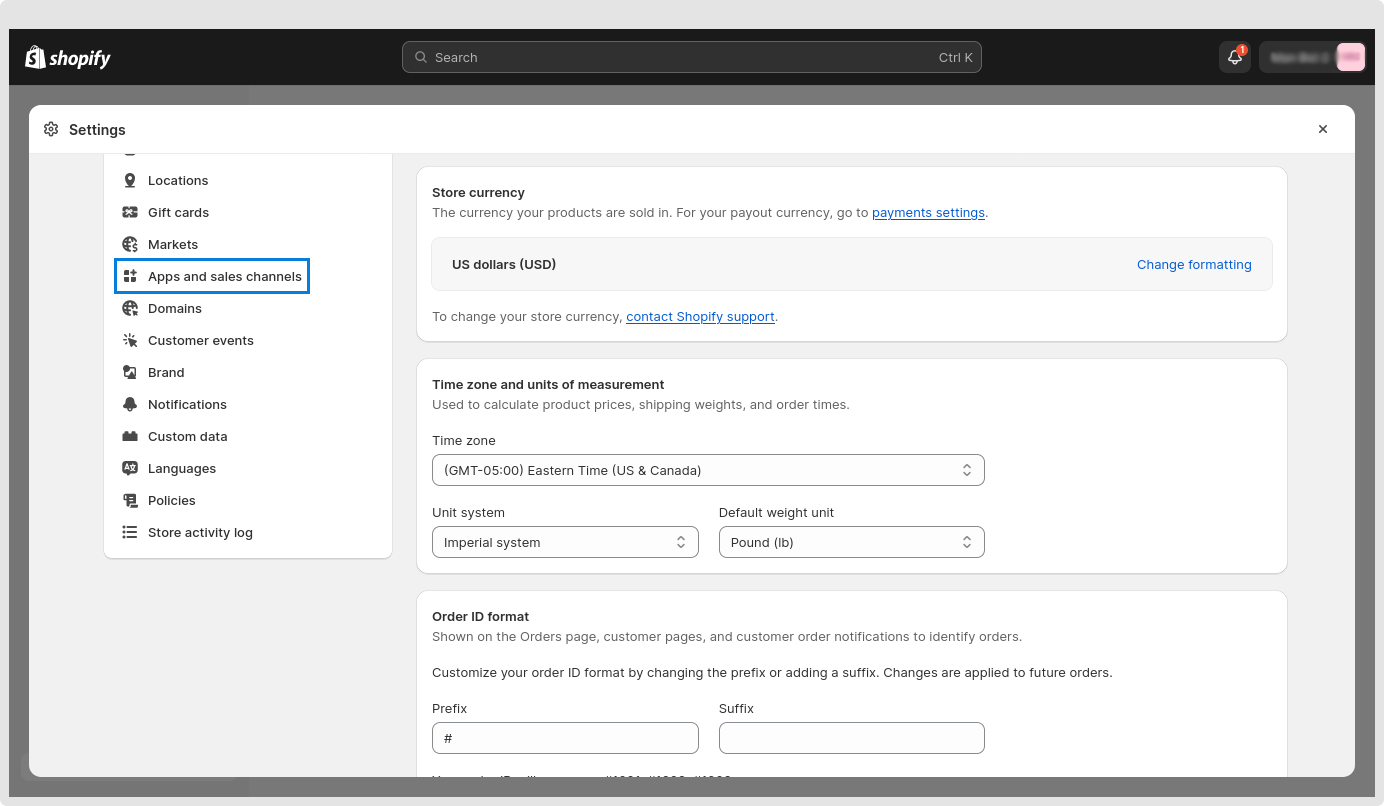
Task: Open the Time zone dropdown
Action: click(x=708, y=470)
